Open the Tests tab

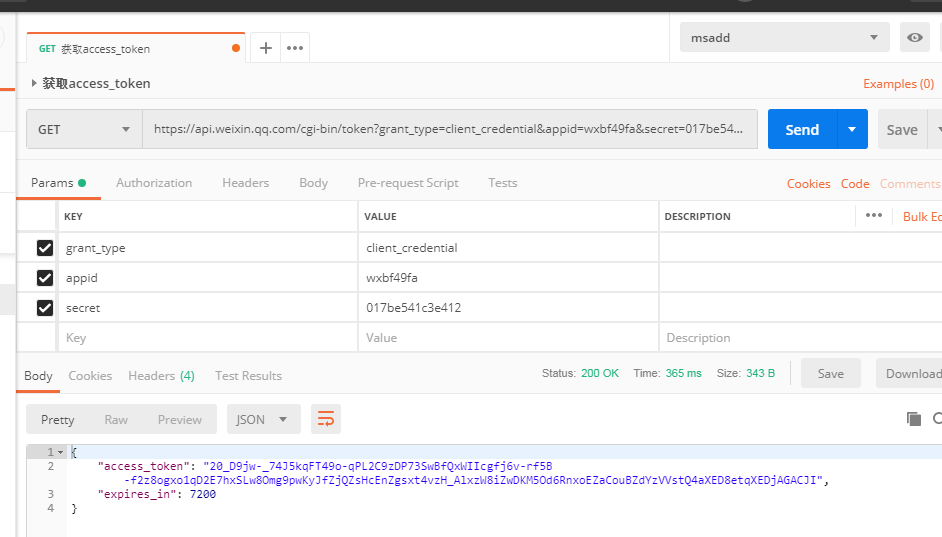pos(503,183)
